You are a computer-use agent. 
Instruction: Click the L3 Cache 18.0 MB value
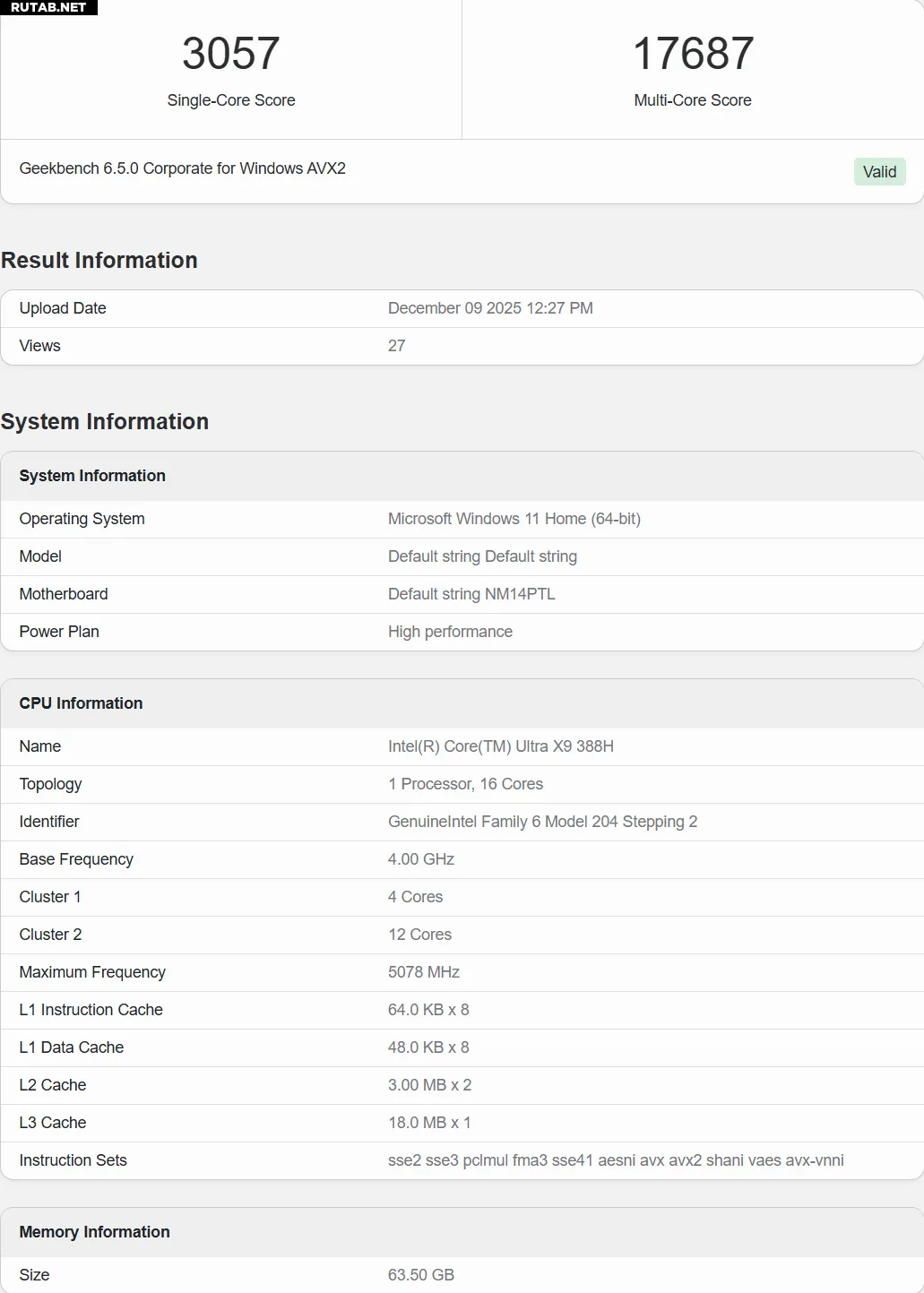point(429,1123)
